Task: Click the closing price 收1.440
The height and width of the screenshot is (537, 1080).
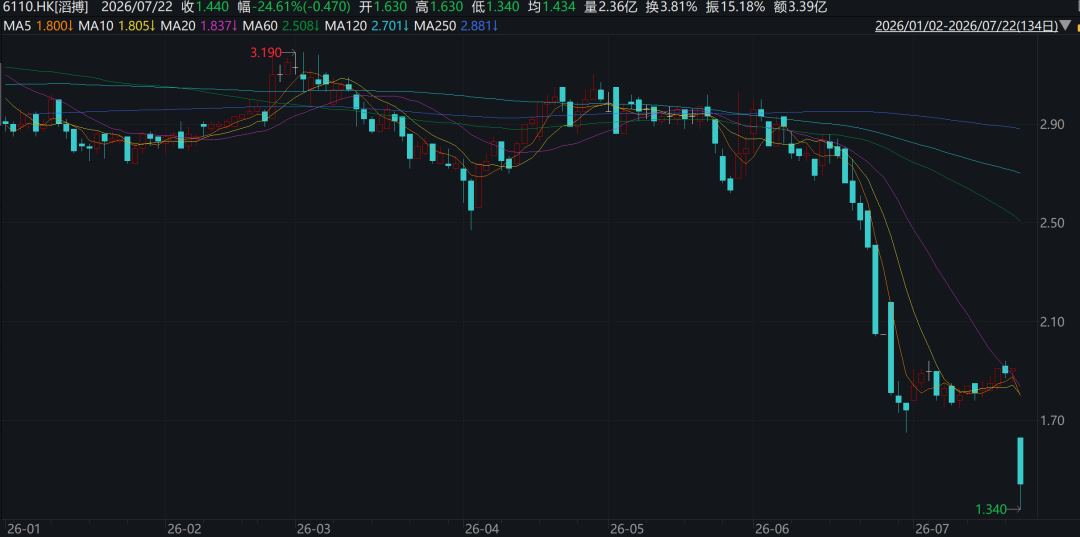Action: 204,8
